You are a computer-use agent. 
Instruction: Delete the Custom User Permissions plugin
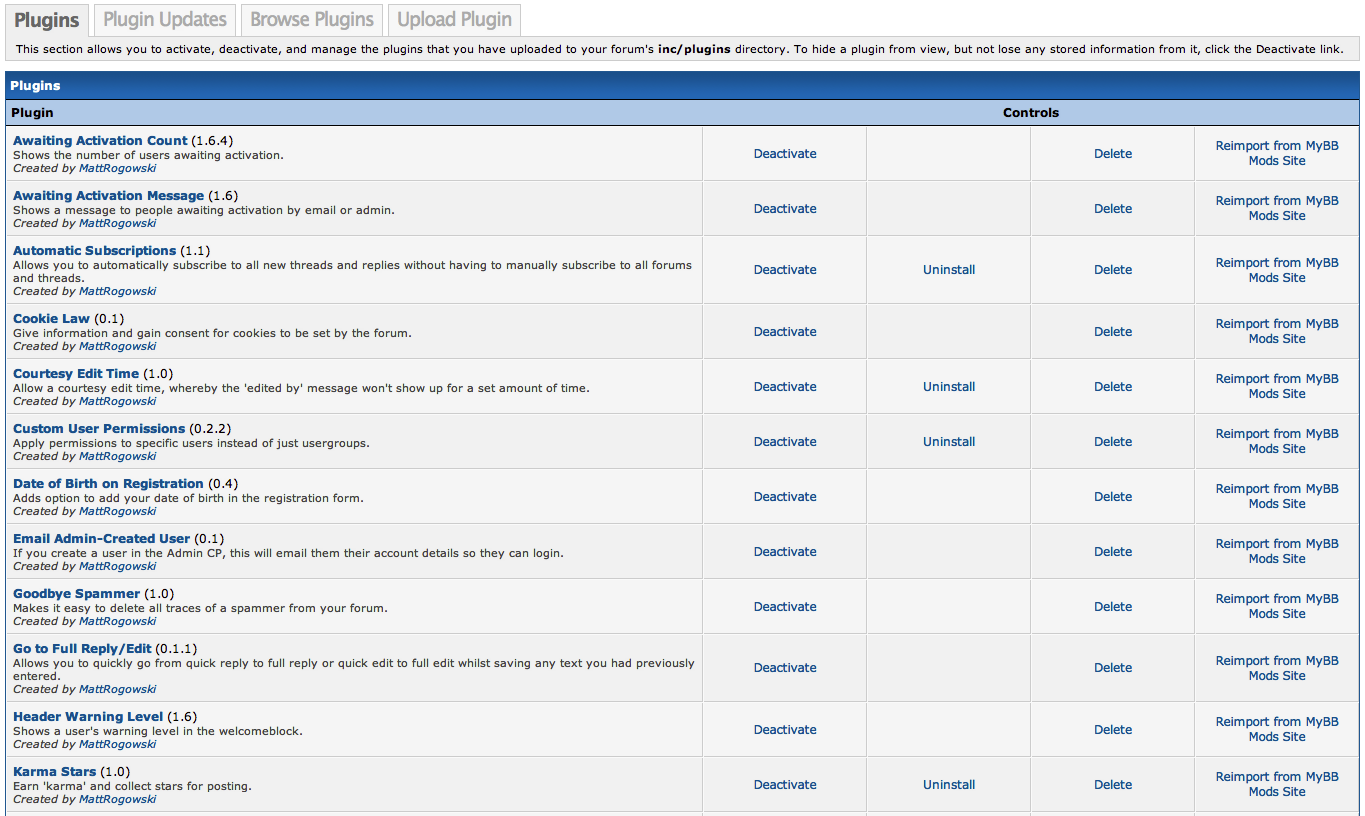[x=1112, y=442]
